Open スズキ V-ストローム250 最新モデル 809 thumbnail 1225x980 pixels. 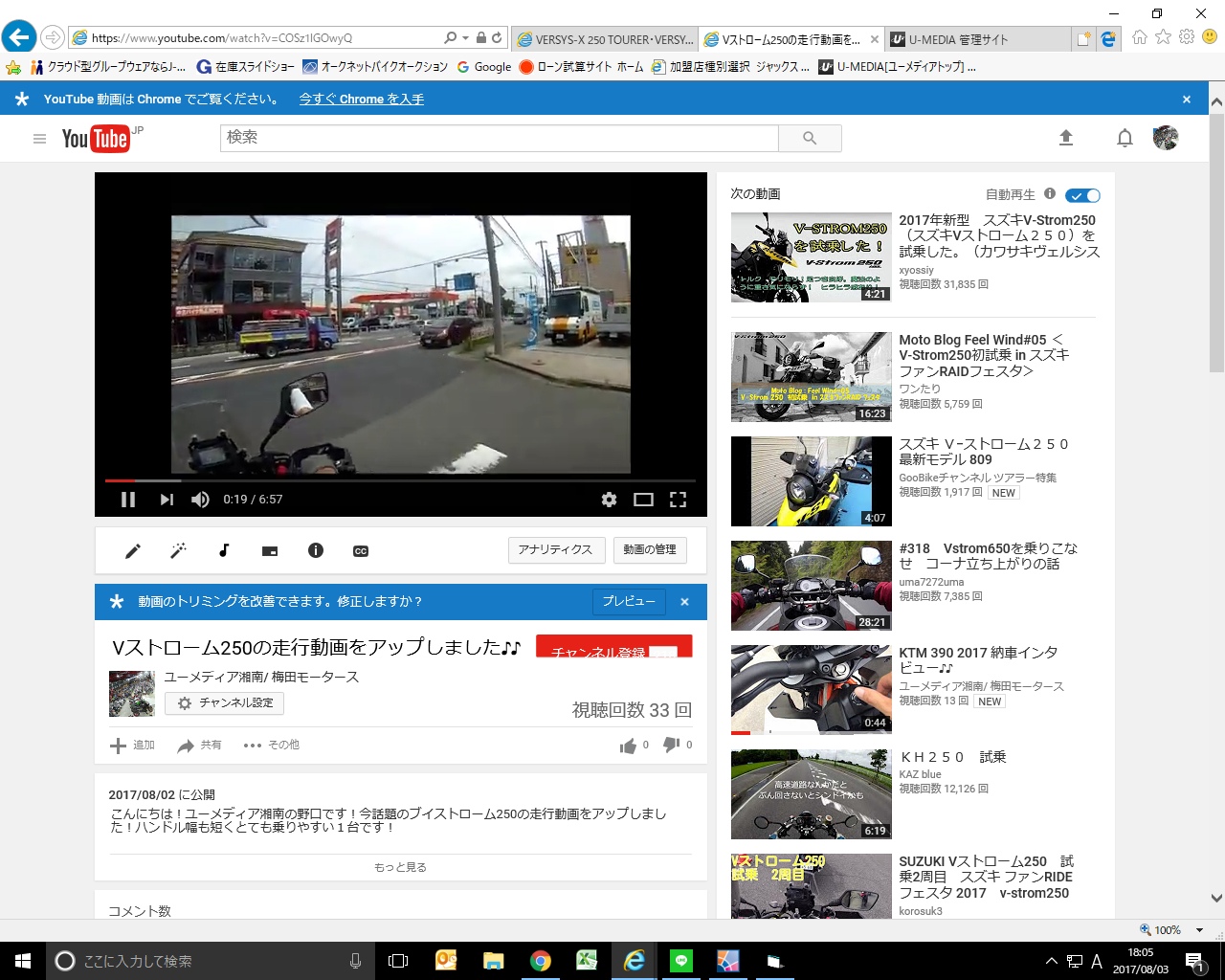(811, 481)
